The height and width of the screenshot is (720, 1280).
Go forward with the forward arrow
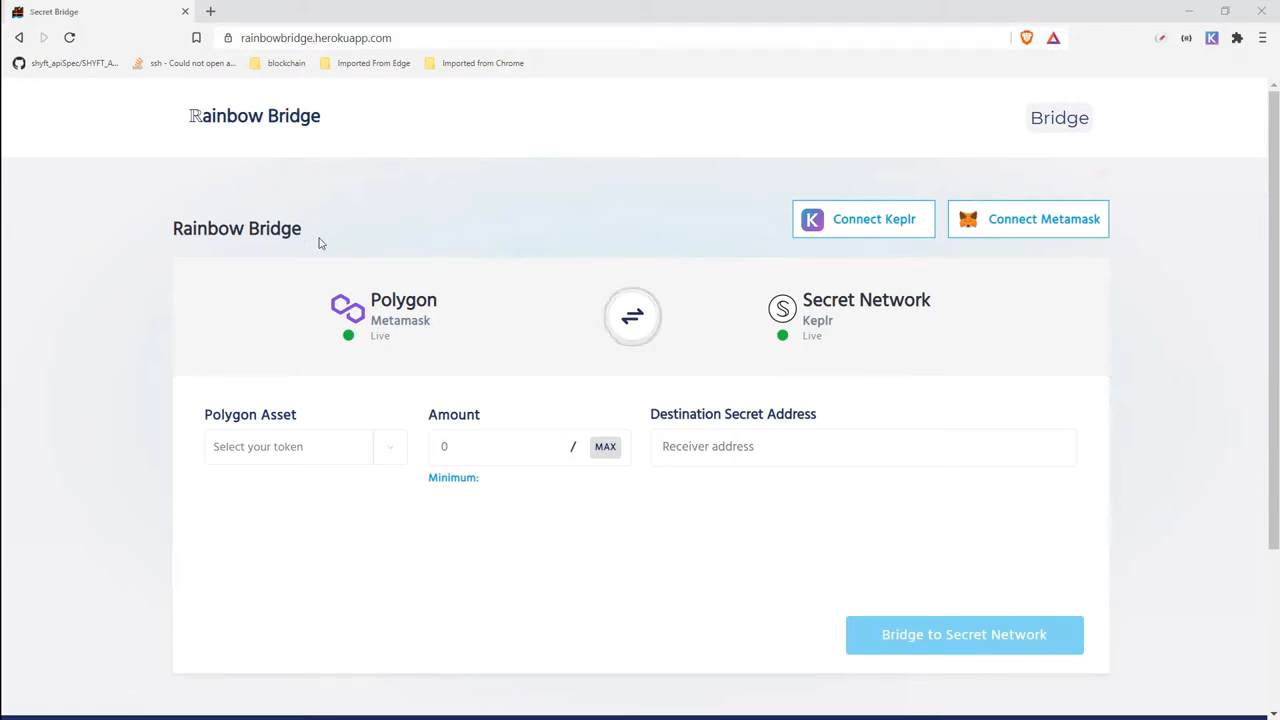click(x=44, y=38)
